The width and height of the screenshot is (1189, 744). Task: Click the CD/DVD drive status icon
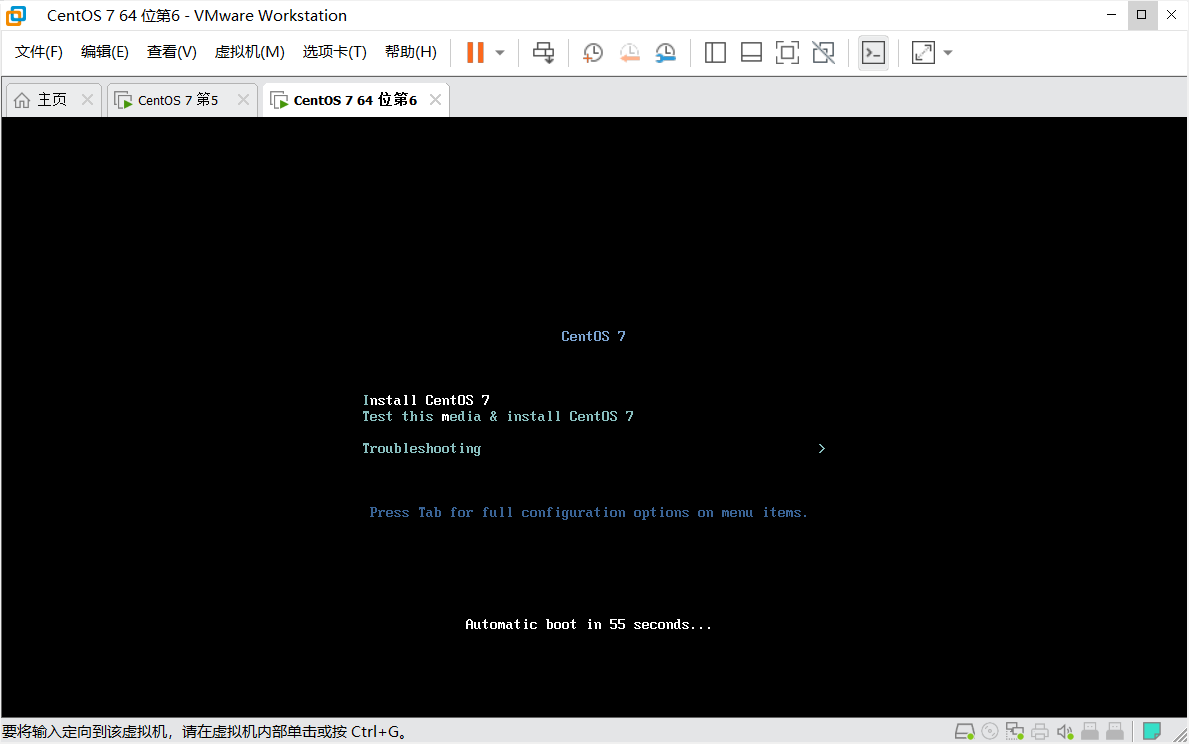[990, 732]
